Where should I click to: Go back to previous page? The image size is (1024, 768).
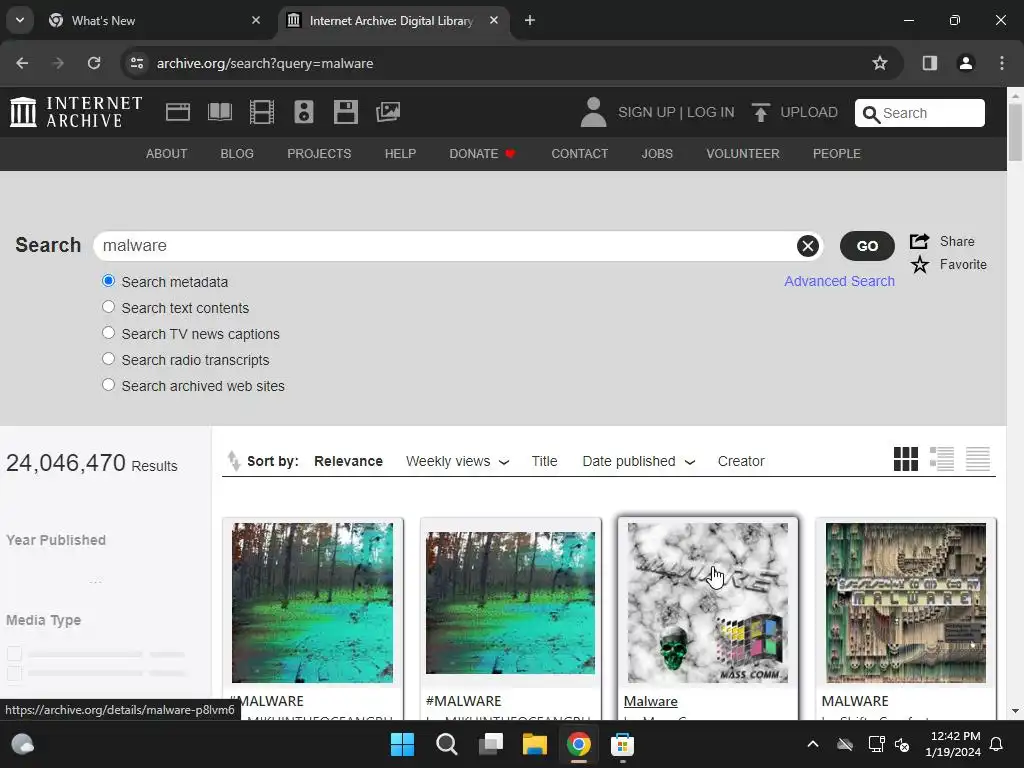point(22,63)
